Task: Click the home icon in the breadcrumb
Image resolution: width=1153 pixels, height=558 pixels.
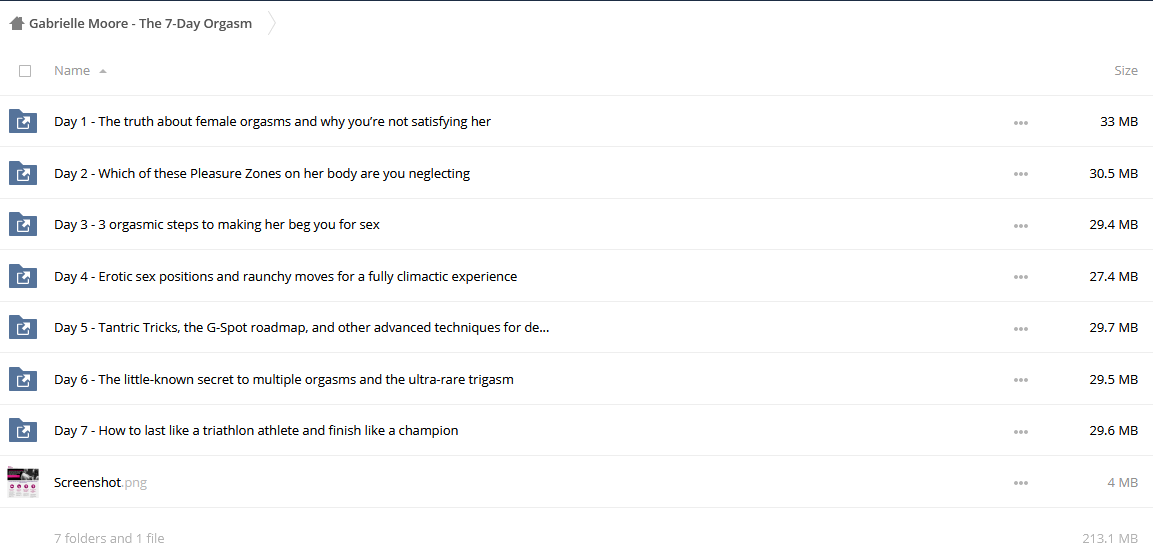Action: click(x=17, y=24)
